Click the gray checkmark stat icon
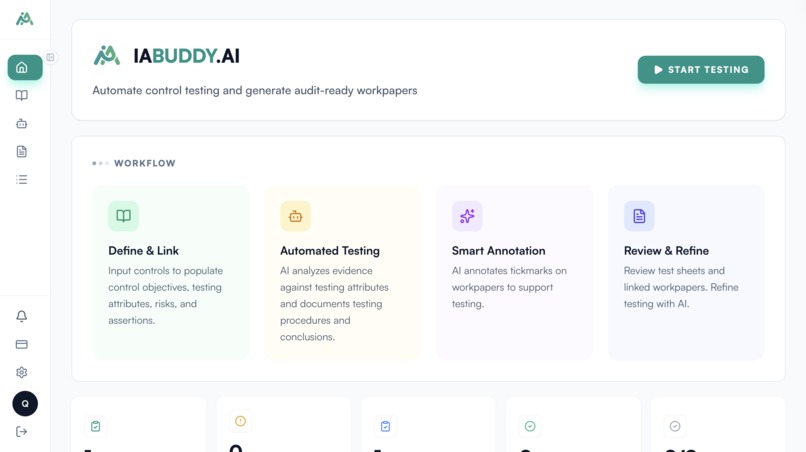 tap(675, 426)
